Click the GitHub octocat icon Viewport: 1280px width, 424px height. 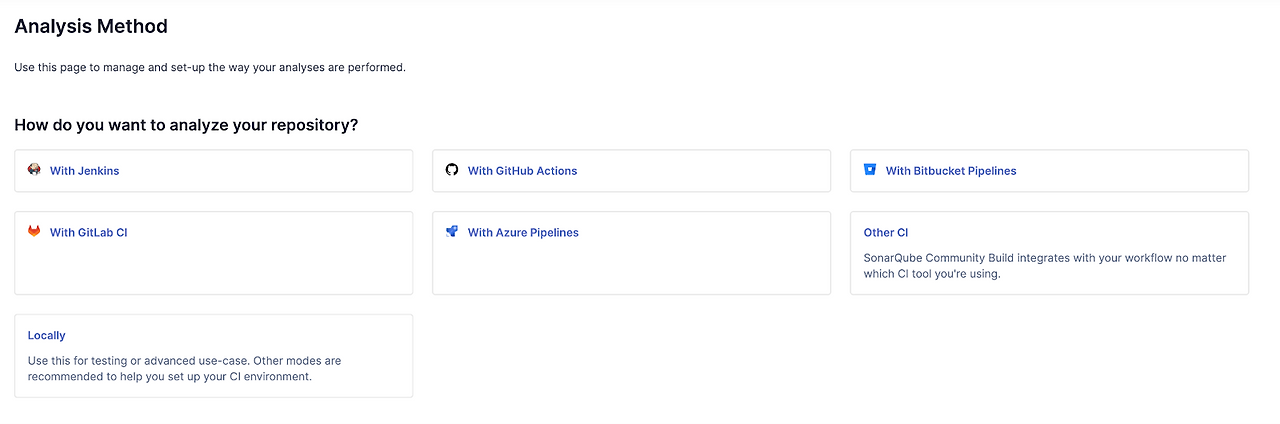pos(452,170)
